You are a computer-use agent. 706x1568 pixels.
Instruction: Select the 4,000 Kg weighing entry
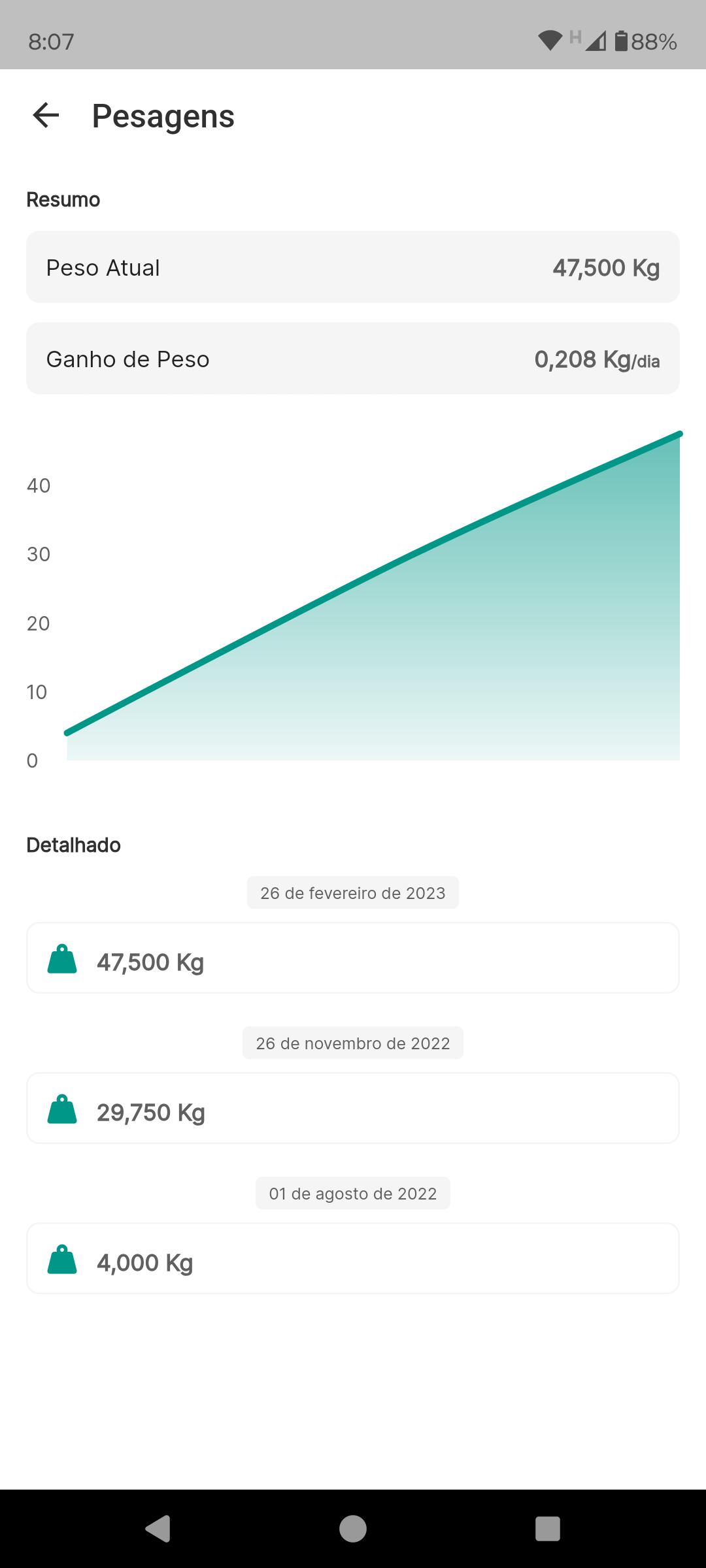click(353, 1259)
